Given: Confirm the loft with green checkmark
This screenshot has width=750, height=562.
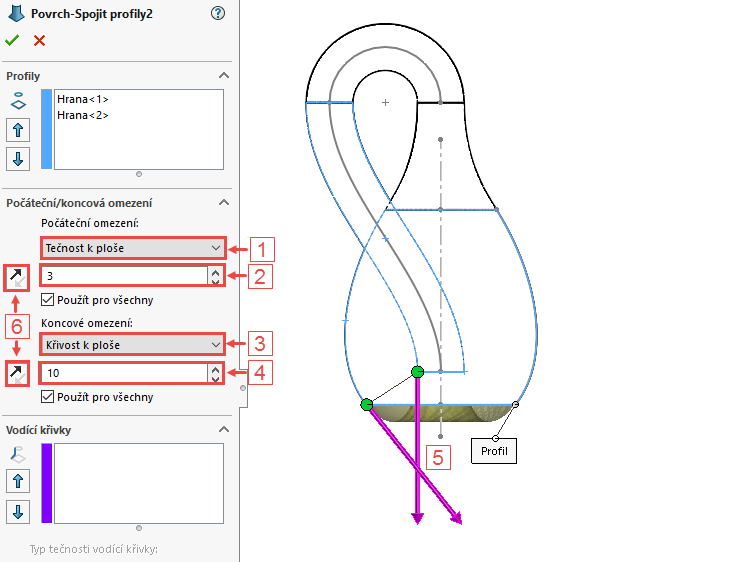Looking at the screenshot, I should pyautogui.click(x=12, y=41).
